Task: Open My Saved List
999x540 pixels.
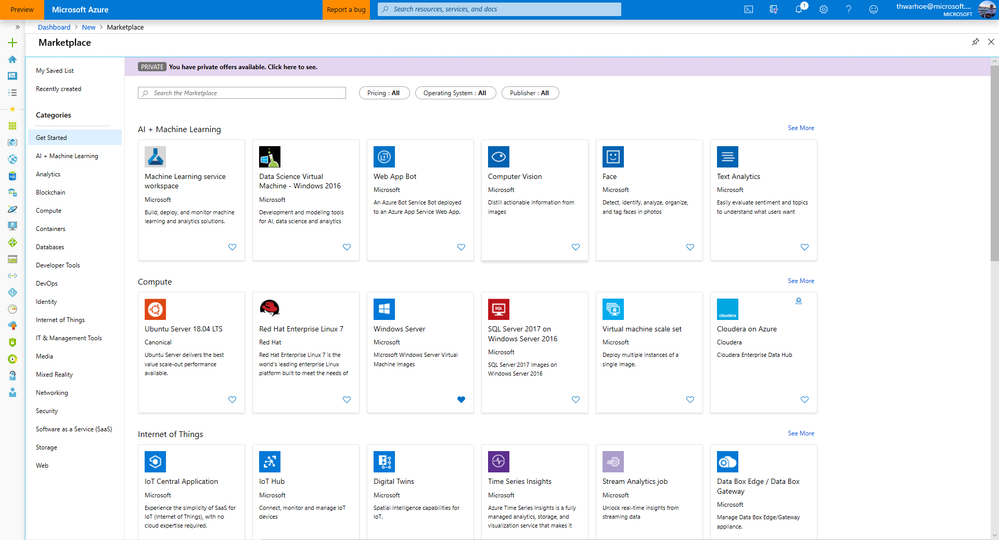Action: [x=55, y=71]
